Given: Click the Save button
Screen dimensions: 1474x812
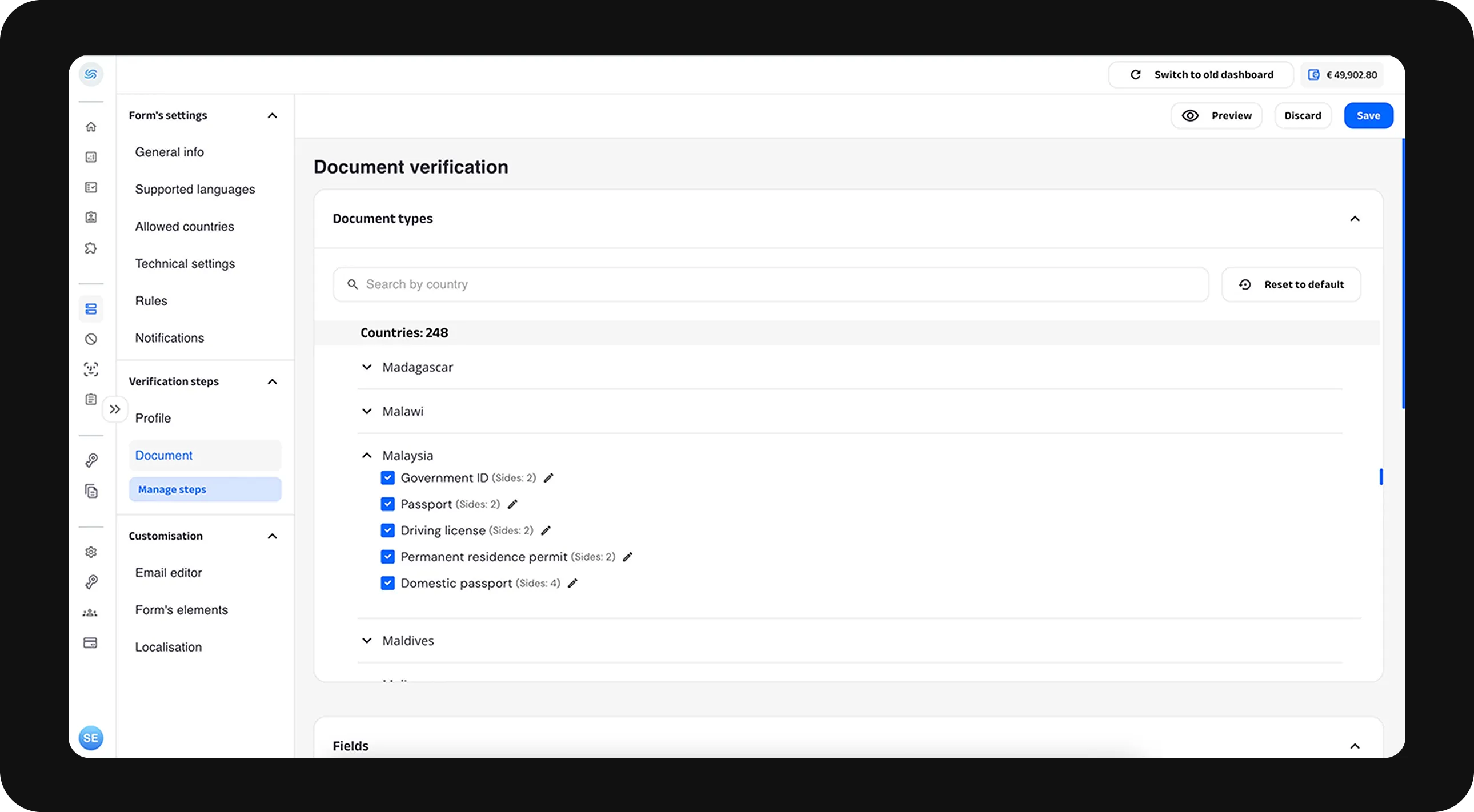Looking at the screenshot, I should pyautogui.click(x=1368, y=115).
